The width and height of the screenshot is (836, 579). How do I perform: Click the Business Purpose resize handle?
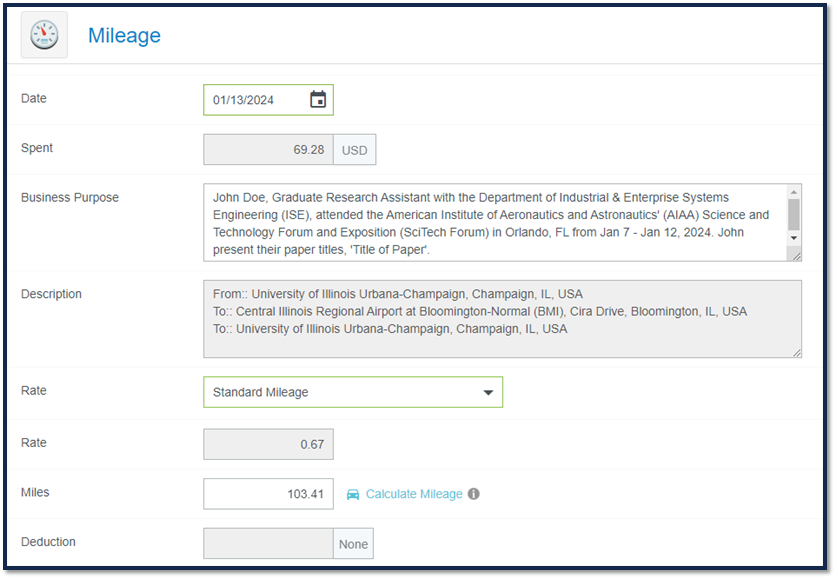pos(796,256)
